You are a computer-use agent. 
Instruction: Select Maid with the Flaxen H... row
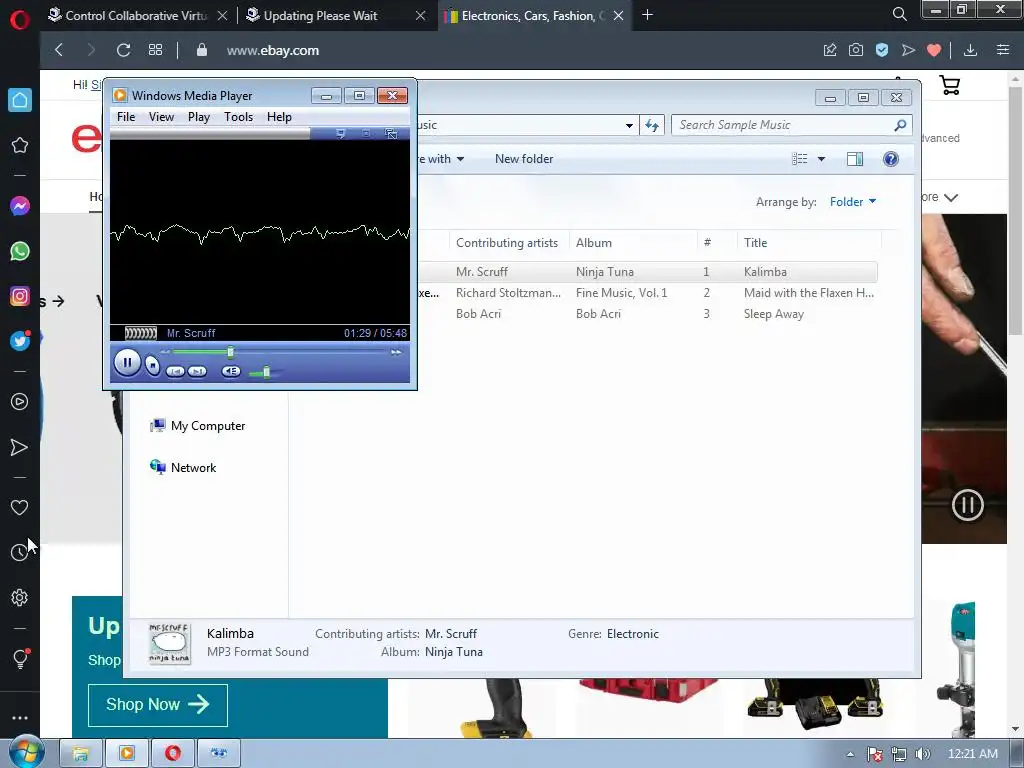[648, 293]
